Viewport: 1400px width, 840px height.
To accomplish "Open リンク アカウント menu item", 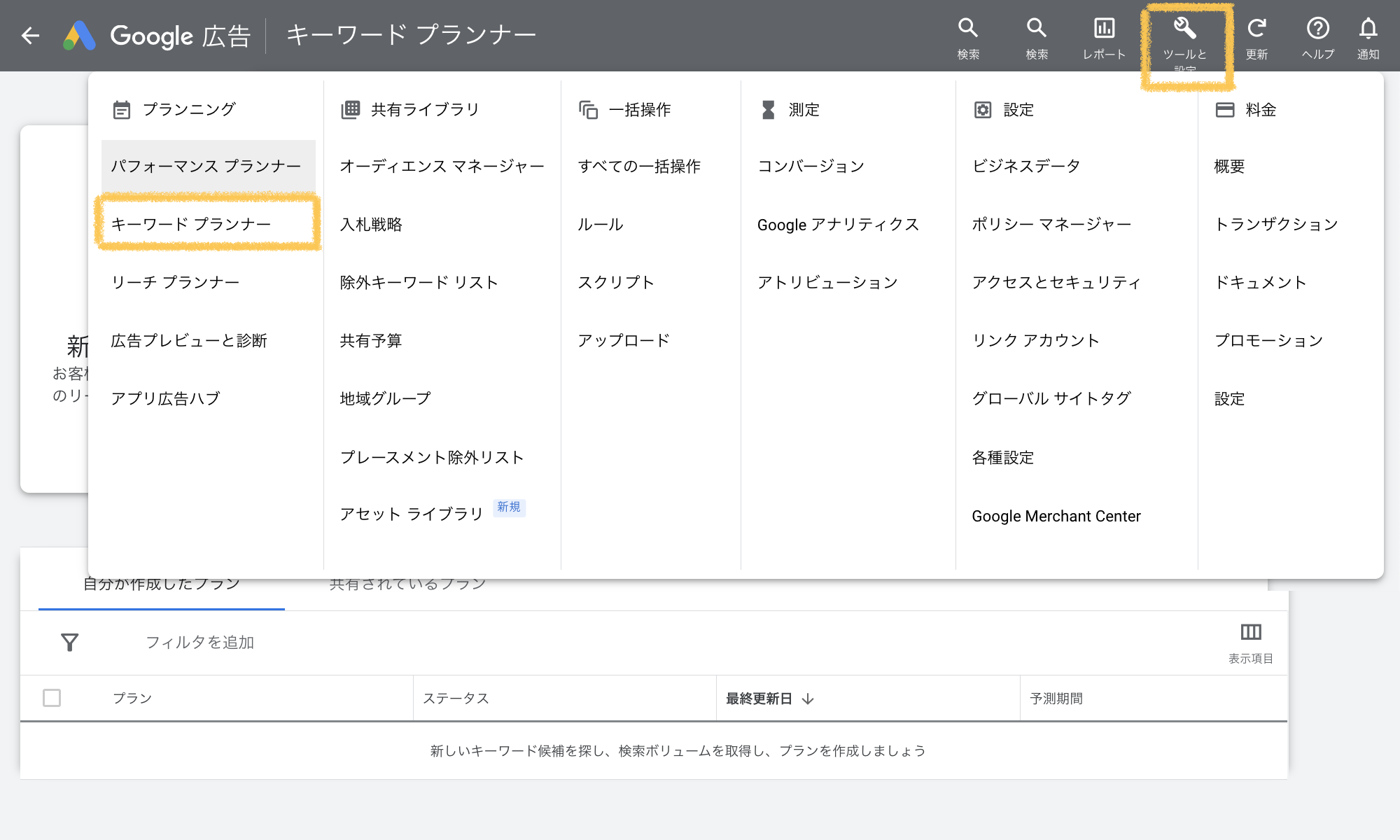I will pyautogui.click(x=1036, y=340).
